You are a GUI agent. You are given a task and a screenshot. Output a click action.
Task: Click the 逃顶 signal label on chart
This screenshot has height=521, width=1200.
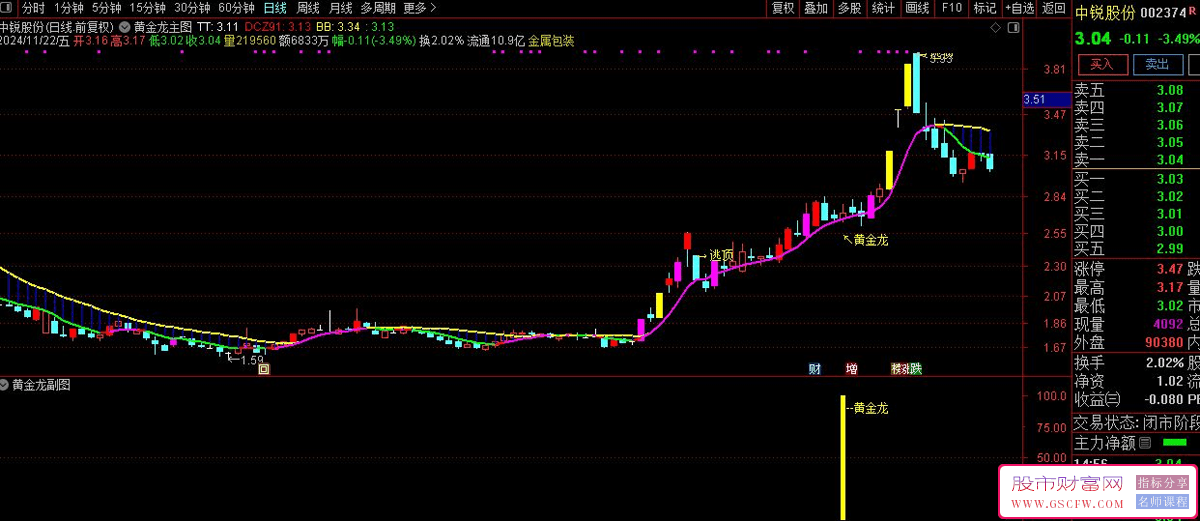[721, 256]
